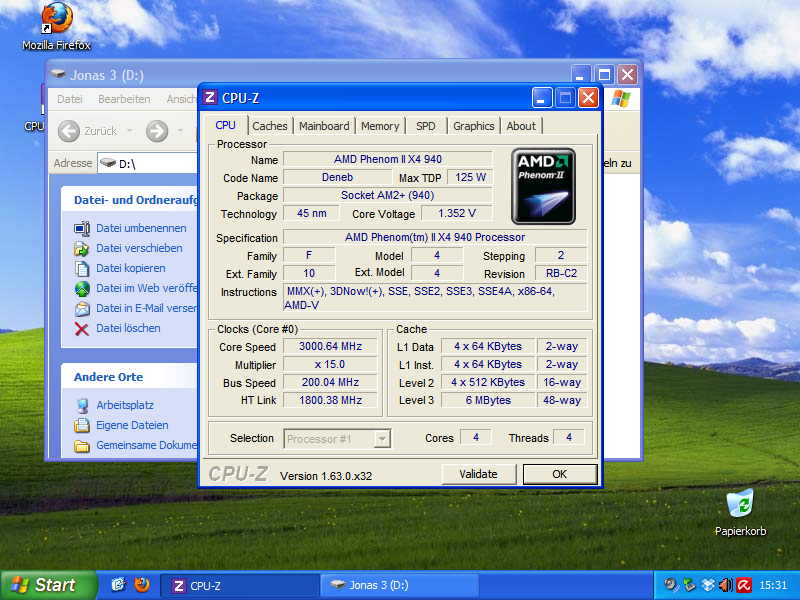800x600 pixels.
Task: Click the CPU-Z title bar Z icon
Action: 210,97
